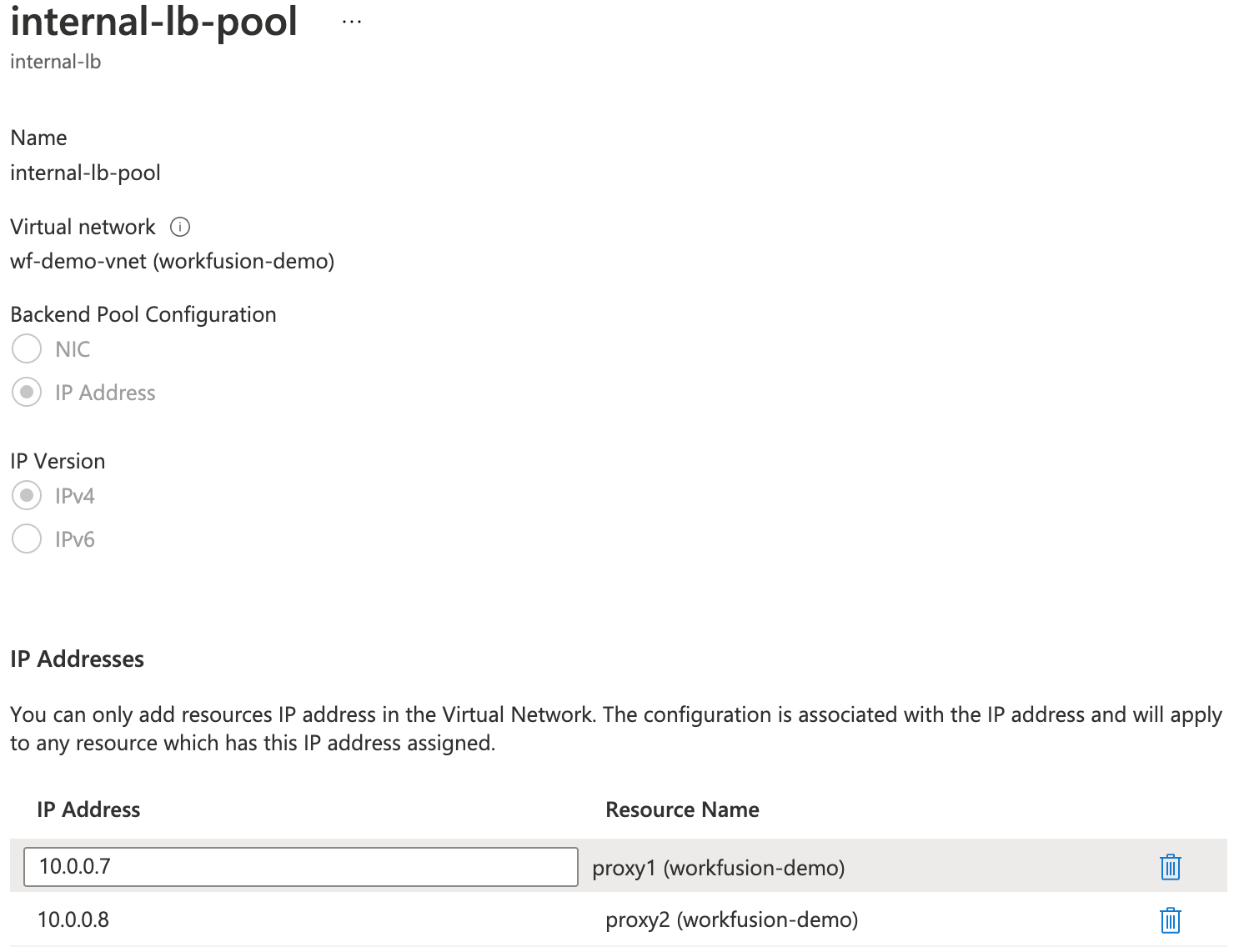Select the NIC radio button
The width and height of the screenshot is (1239, 952).
coord(27,348)
